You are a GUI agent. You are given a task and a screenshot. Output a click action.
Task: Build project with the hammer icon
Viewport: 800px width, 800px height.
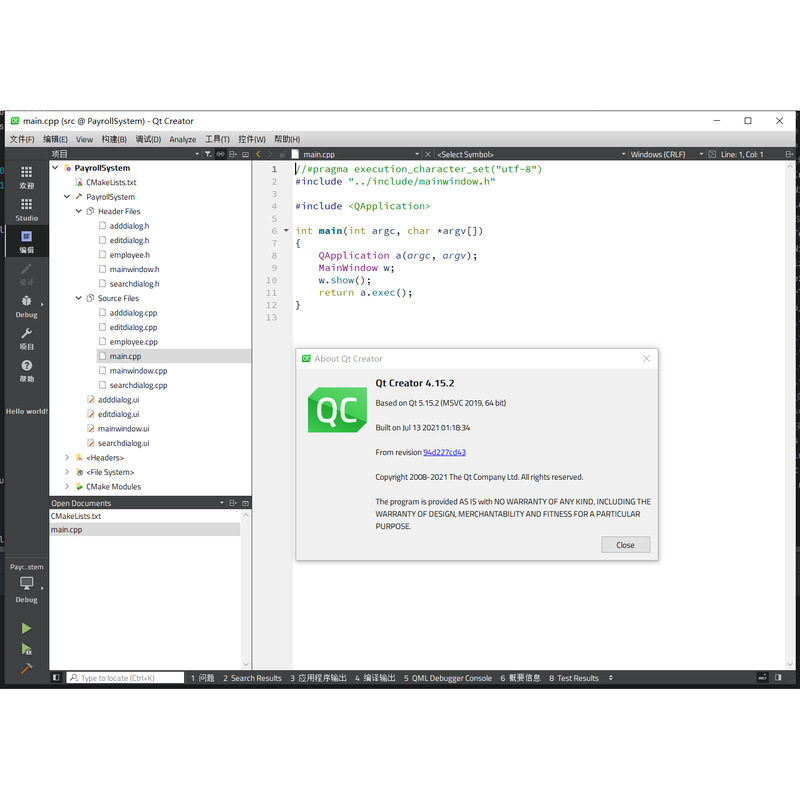[x=27, y=668]
